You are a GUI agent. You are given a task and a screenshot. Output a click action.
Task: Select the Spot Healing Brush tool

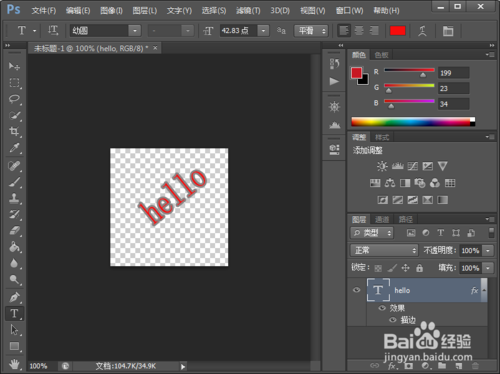click(x=14, y=166)
